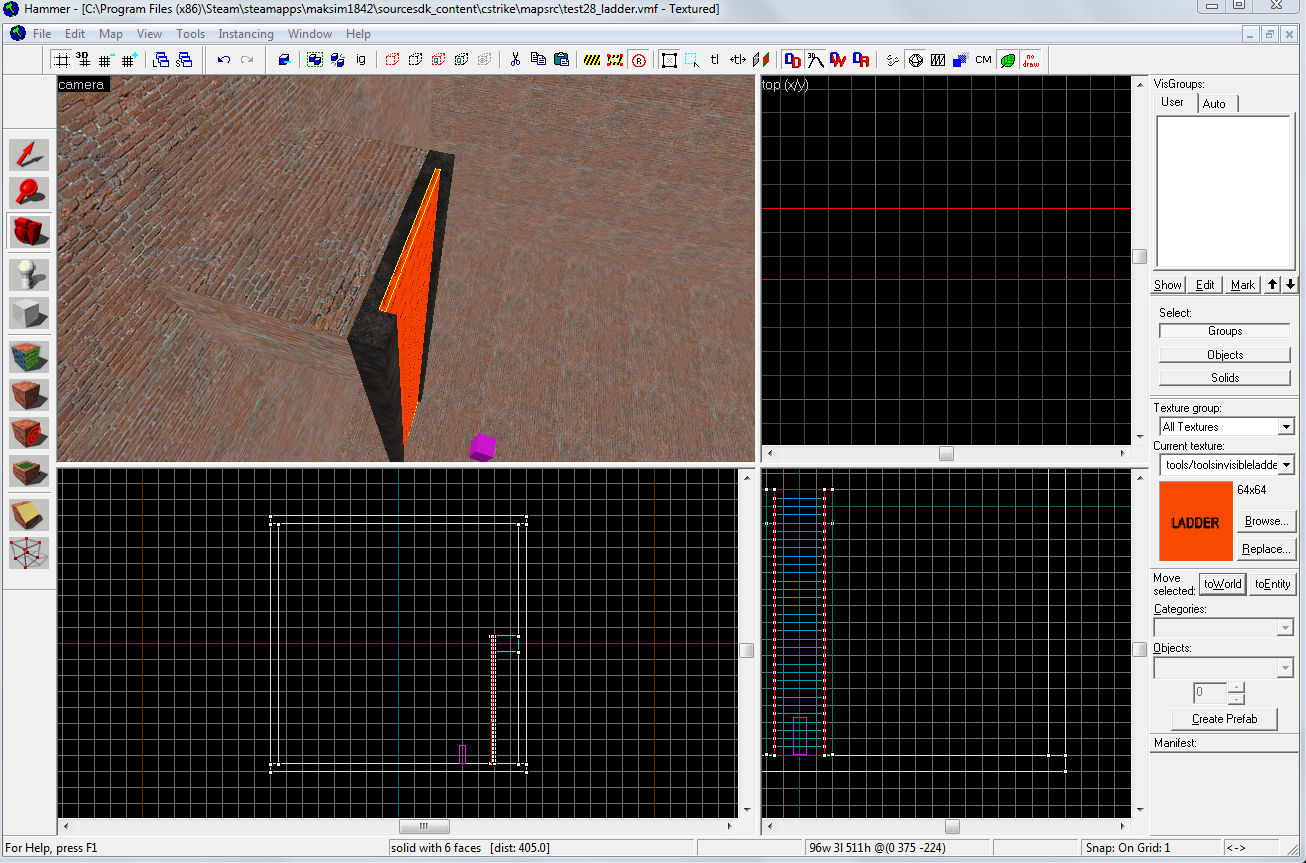
Task: Group the selected objects
Action: [315, 60]
